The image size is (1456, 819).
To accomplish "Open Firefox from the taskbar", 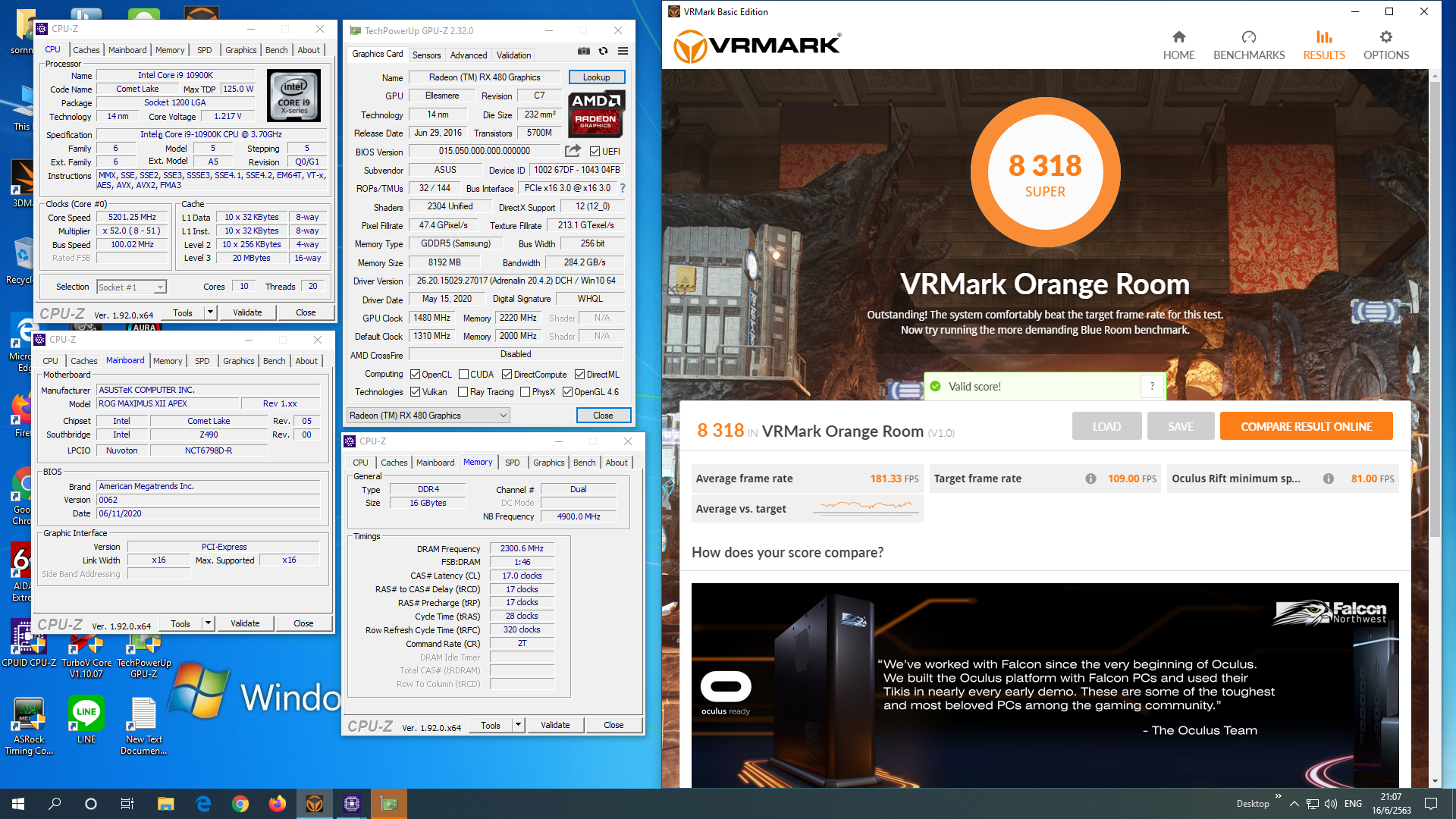I will click(277, 804).
